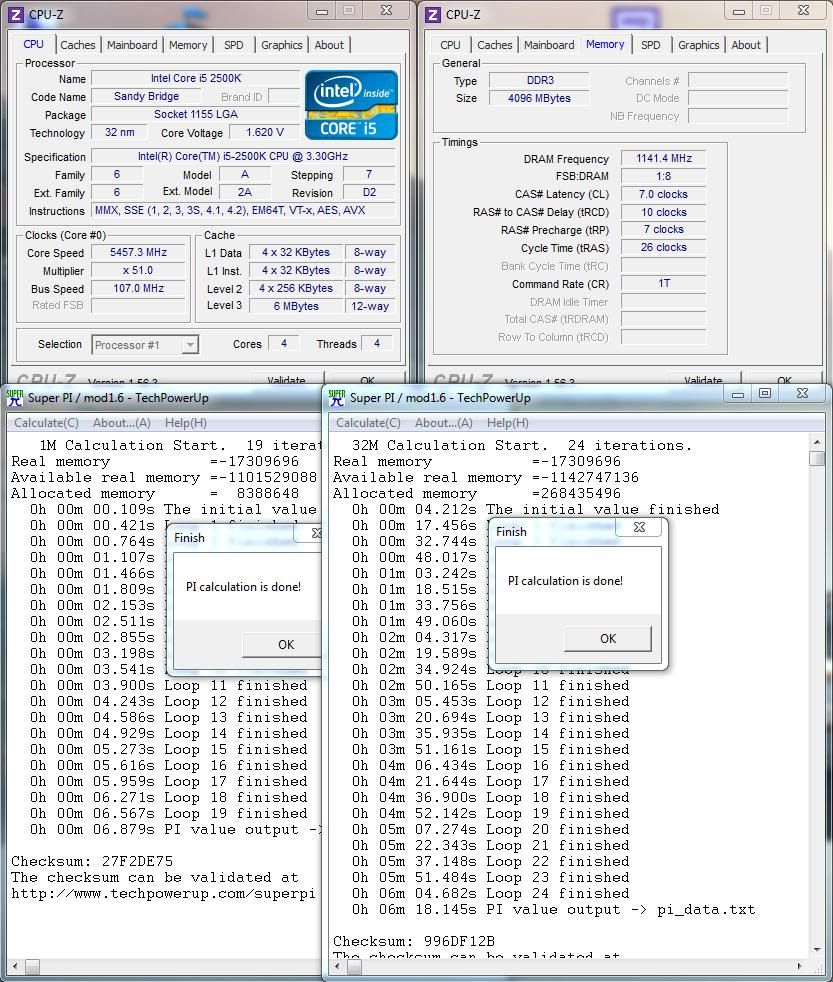Open About menu in 1M Super PI window
Image resolution: width=833 pixels, height=982 pixels.
[x=122, y=423]
